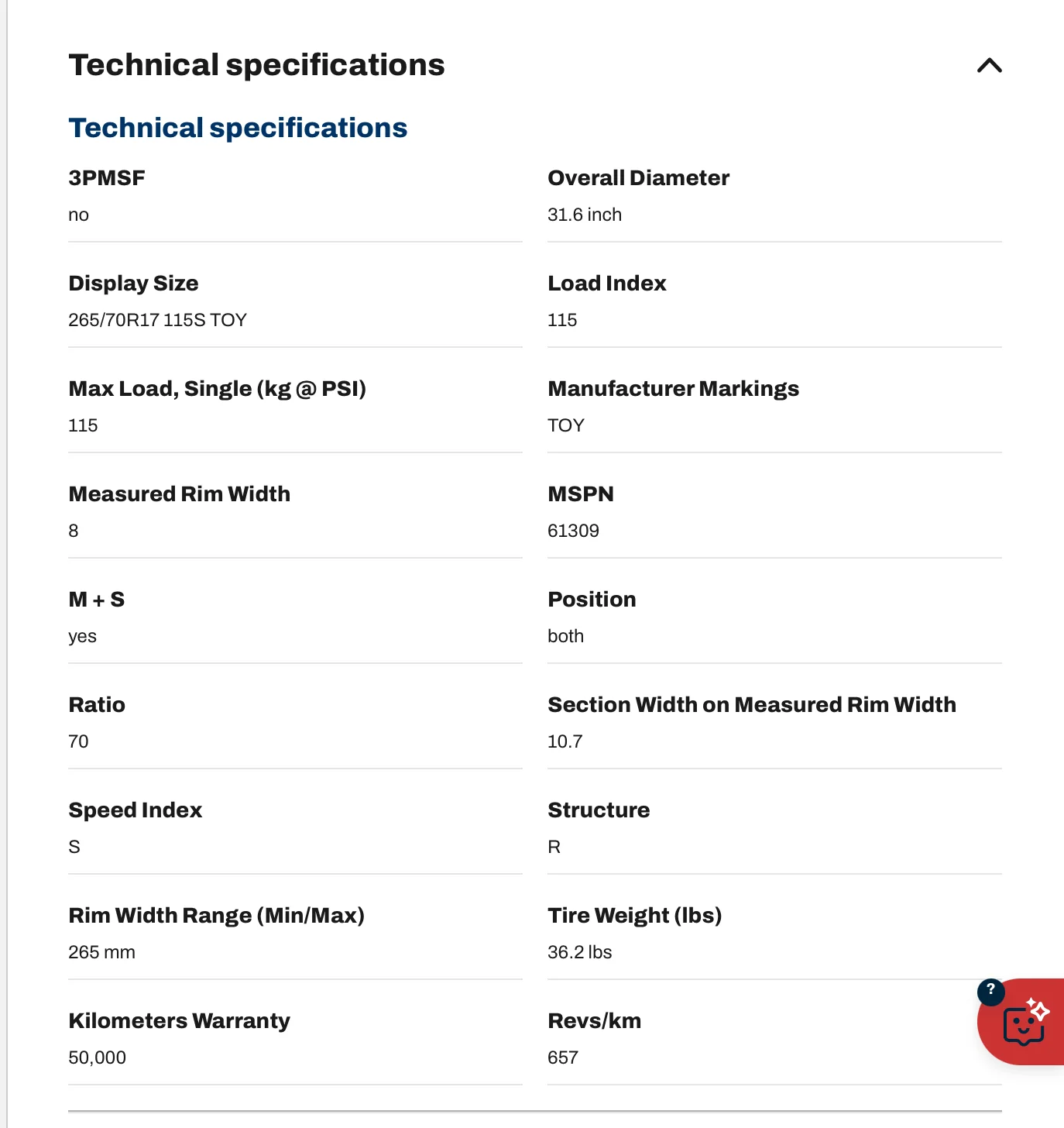Click the Max Load, Single label
The image size is (1064, 1128).
(217, 389)
